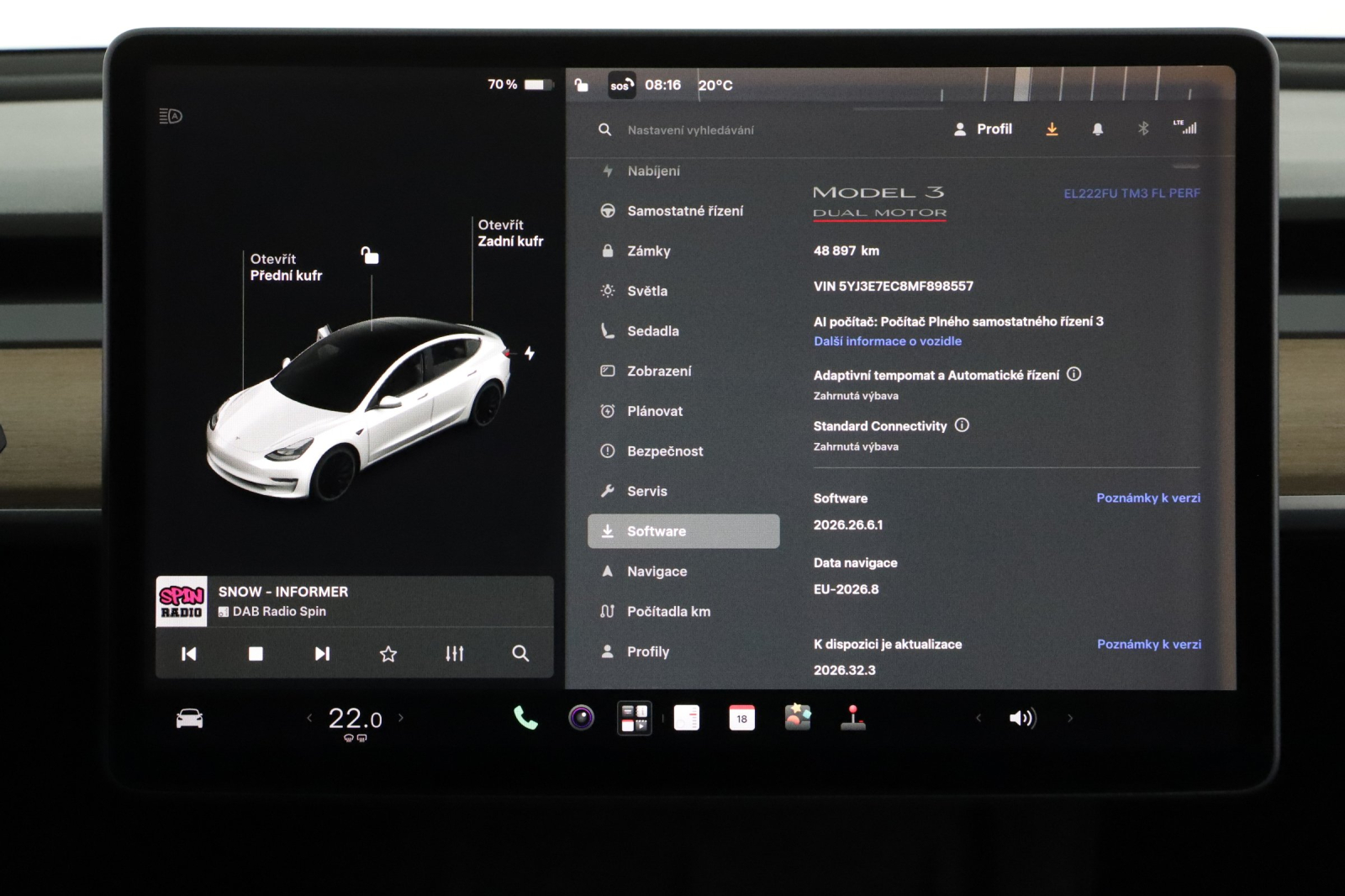Toggle the car lock icon above vehicle
Screen dimensions: 1345x896
[369, 255]
